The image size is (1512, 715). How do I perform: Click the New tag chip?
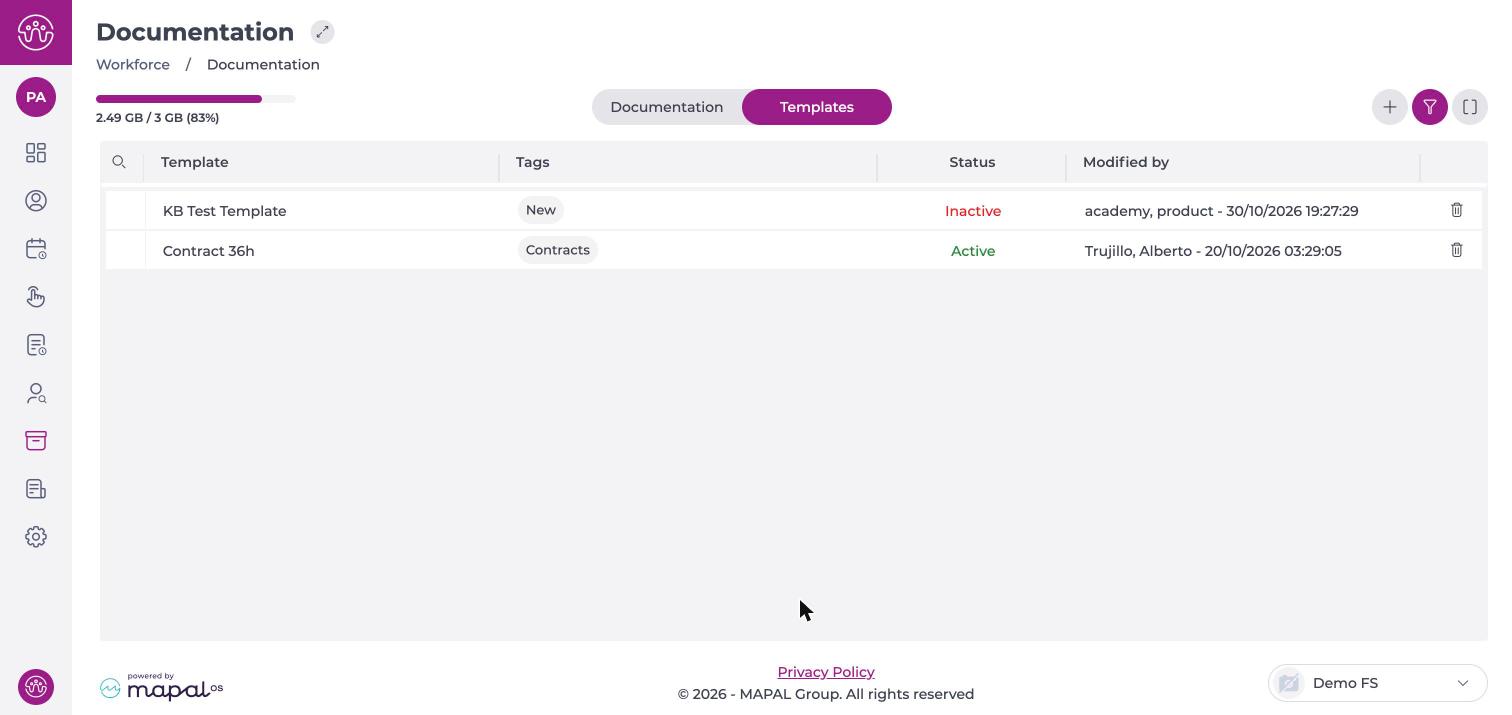541,210
